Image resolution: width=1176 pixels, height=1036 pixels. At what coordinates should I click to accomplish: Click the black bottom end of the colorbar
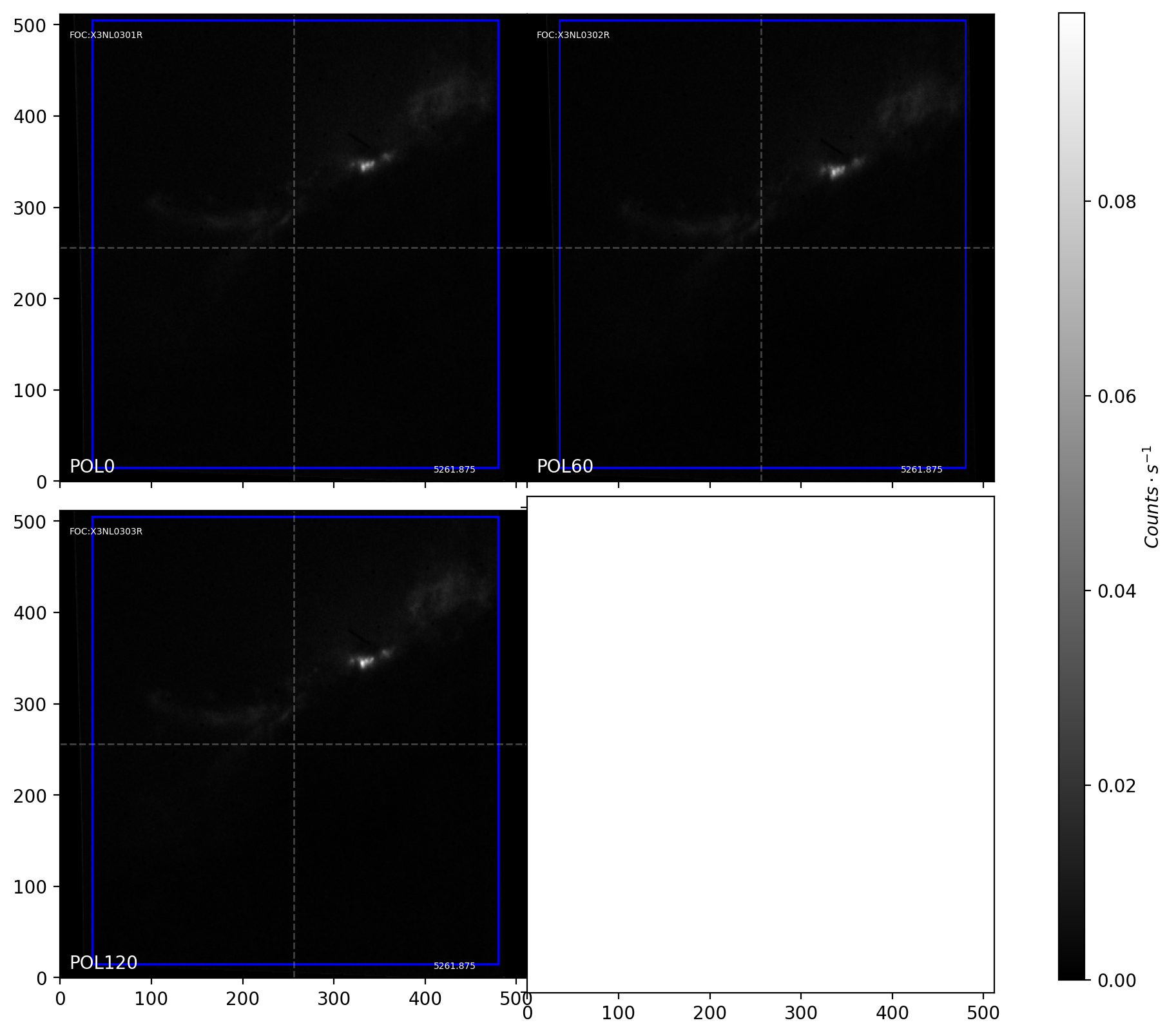[1071, 974]
